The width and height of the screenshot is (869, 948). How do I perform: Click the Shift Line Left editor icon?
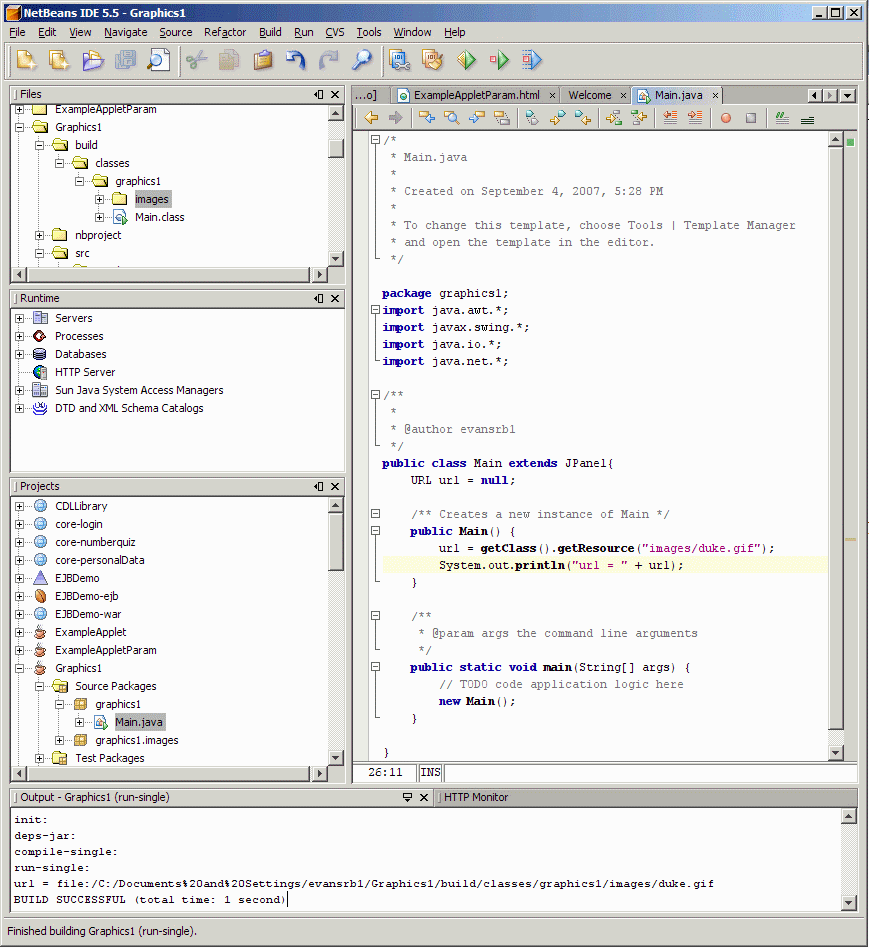(670, 118)
